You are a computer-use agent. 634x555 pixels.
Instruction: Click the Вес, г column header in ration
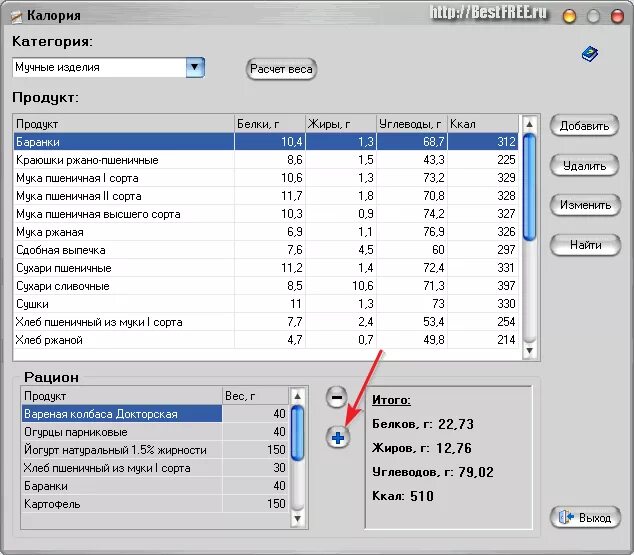(256, 396)
